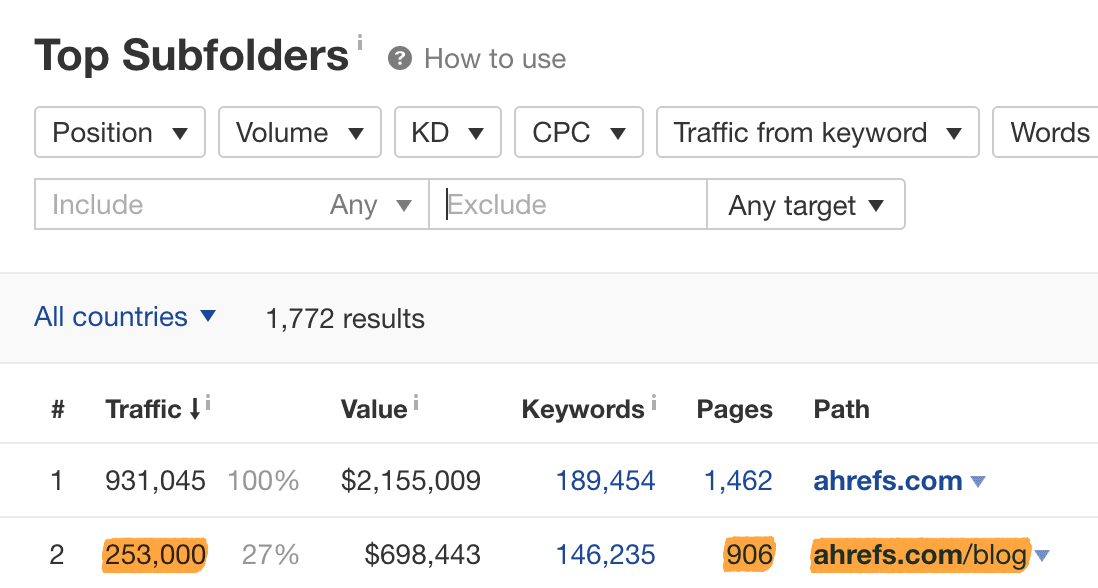Viewport: 1098px width, 588px height.
Task: Click the Value column info icon
Action: pyautogui.click(x=416, y=402)
